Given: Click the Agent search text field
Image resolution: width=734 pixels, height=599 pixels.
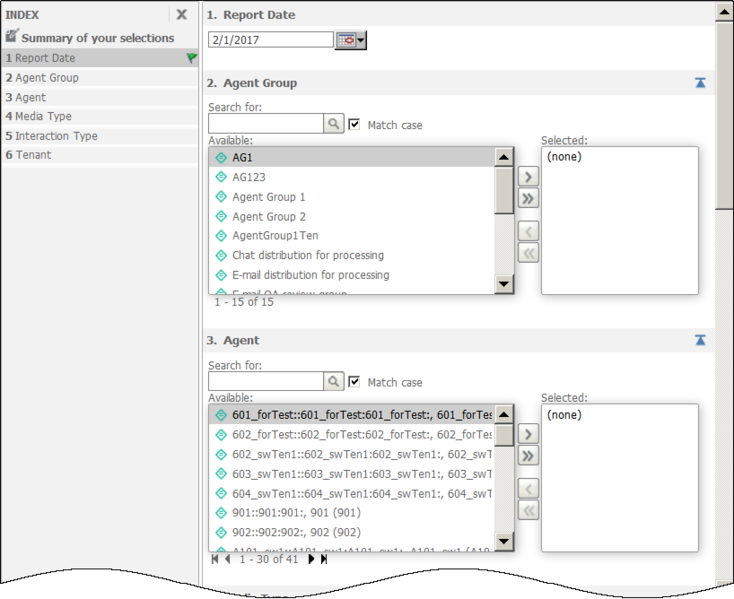Looking at the screenshot, I should (x=266, y=381).
